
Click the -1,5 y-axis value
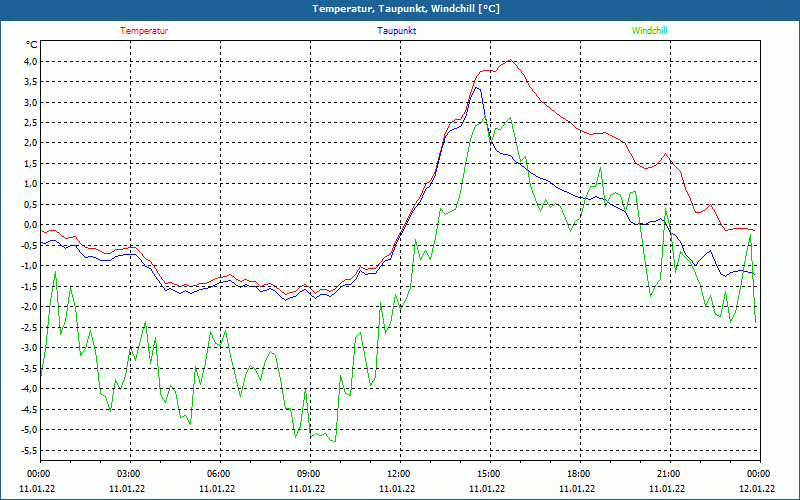pos(29,286)
